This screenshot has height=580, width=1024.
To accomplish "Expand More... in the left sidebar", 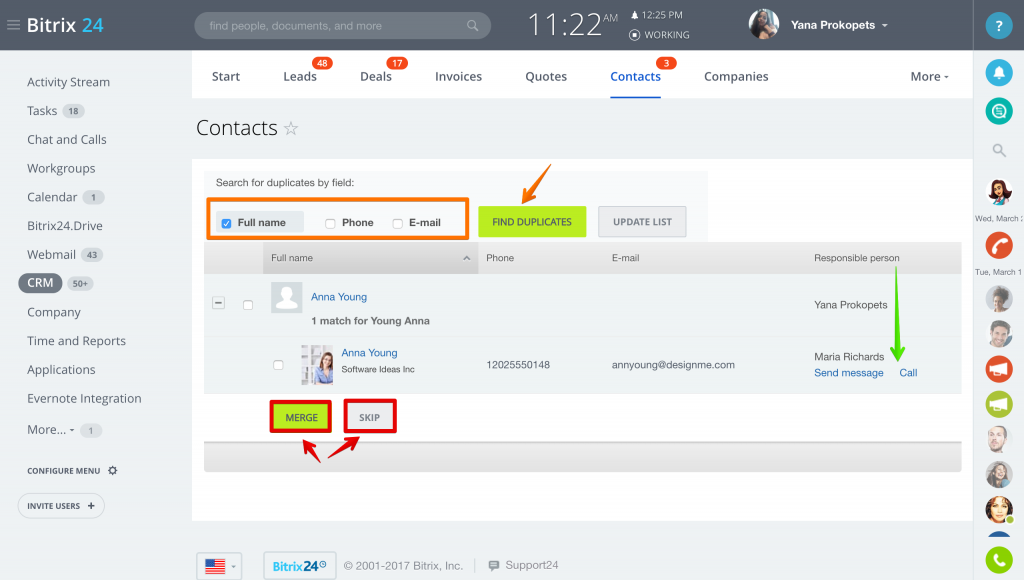I will [x=50, y=430].
